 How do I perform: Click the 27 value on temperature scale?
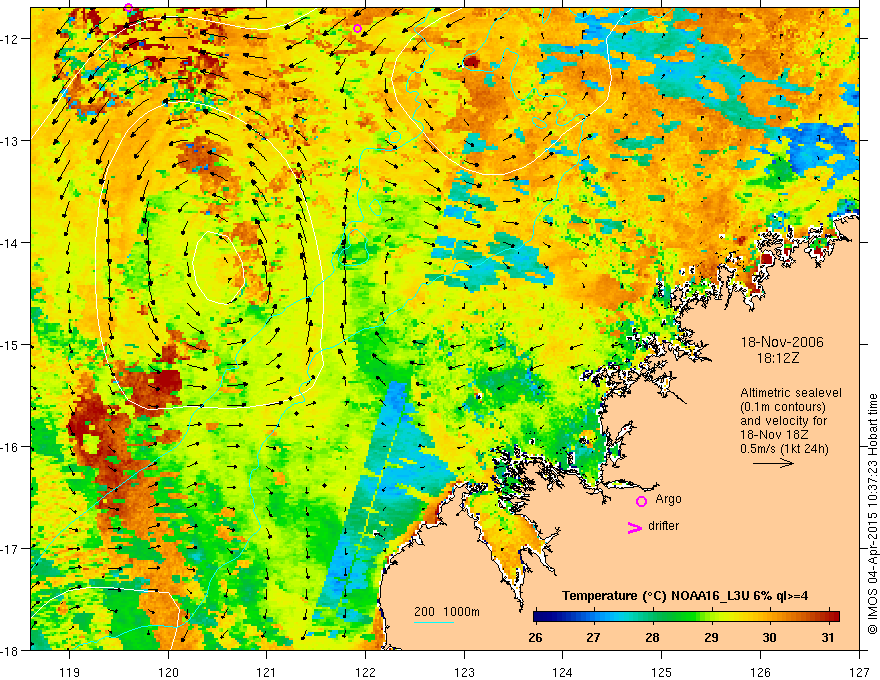[593, 637]
